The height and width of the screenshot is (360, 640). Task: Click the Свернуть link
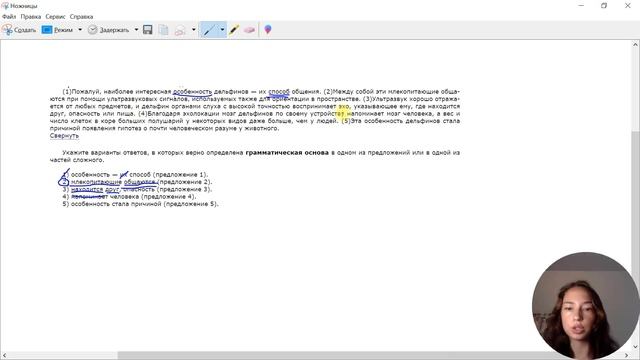pyautogui.click(x=64, y=136)
